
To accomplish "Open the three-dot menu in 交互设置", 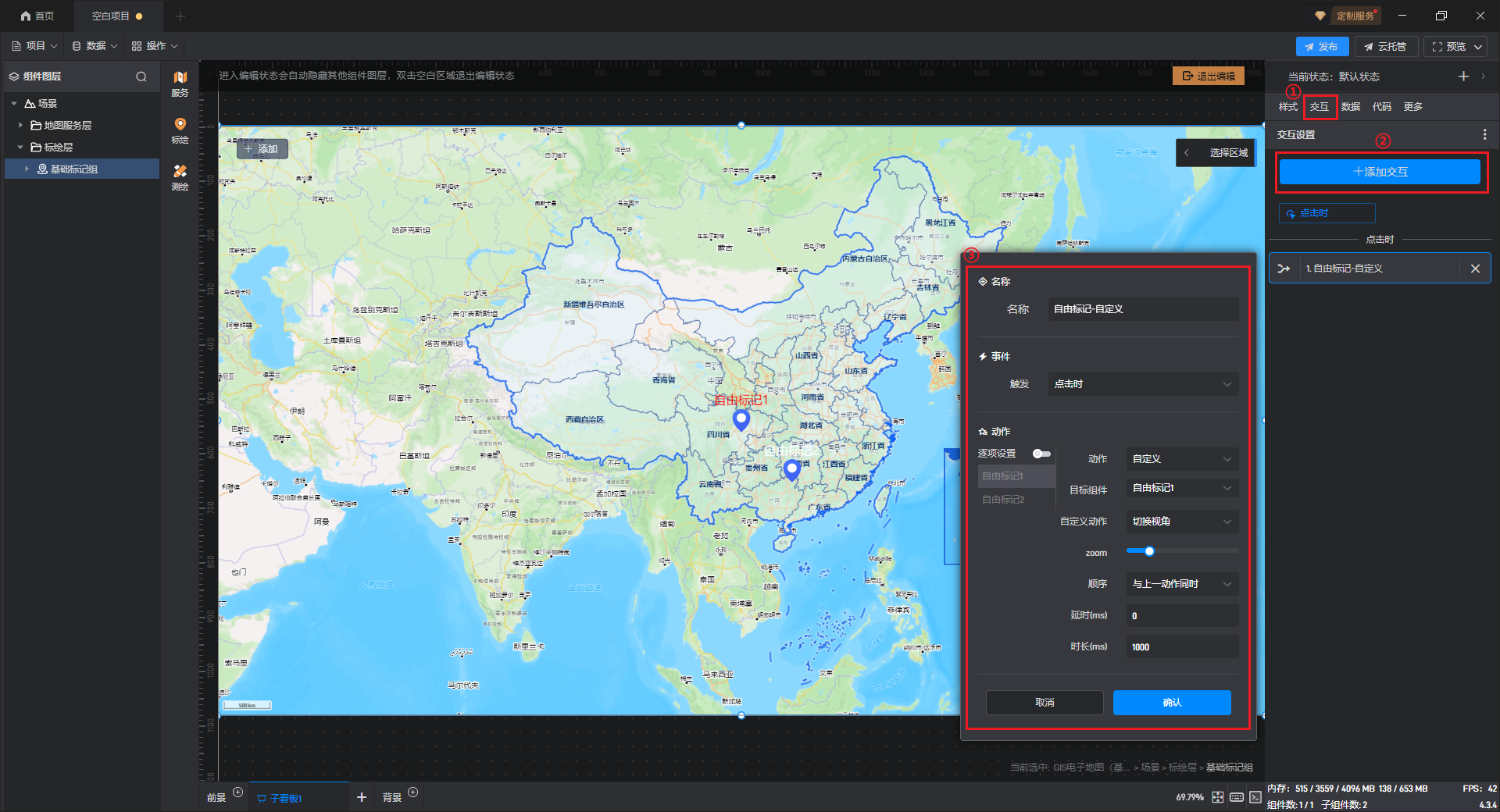I will (x=1484, y=135).
